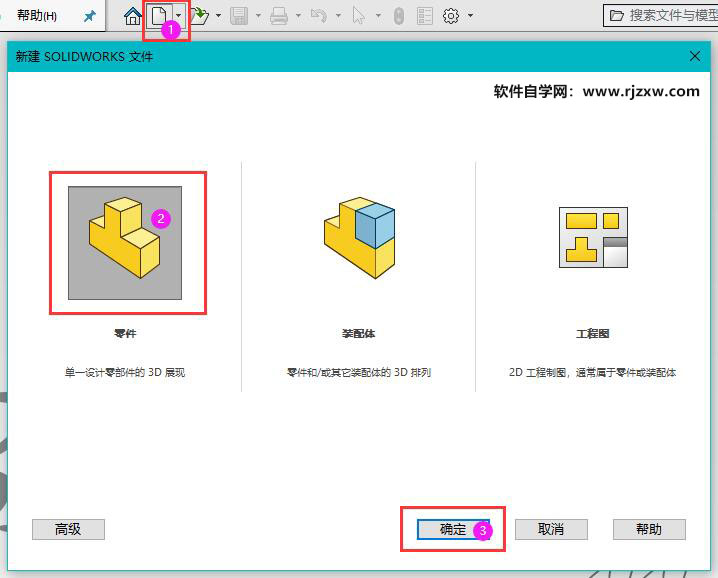718x578 pixels.
Task: Expand the Select tool dropdown arrow
Action: [378, 16]
